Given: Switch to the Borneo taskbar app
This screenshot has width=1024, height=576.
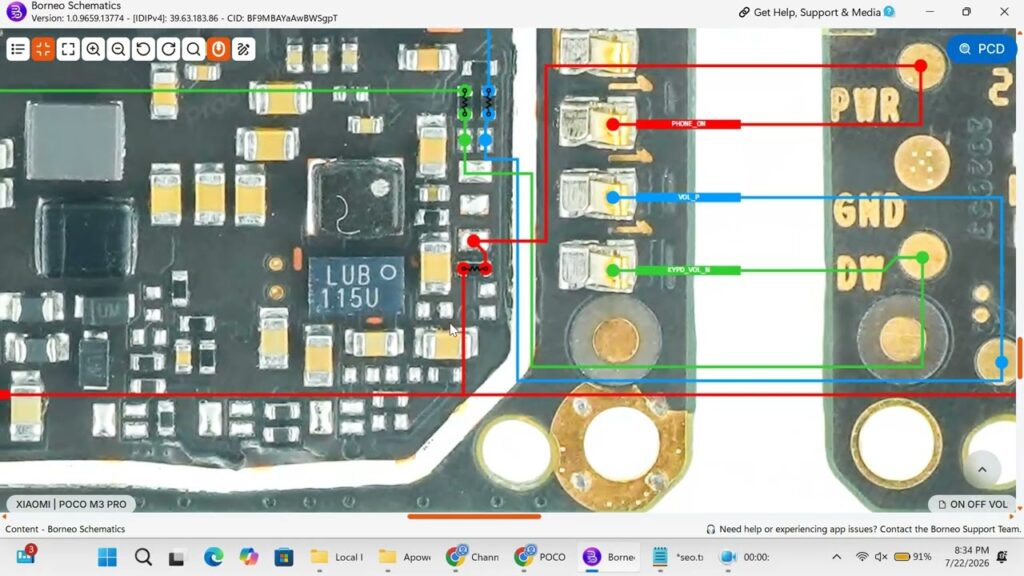Looking at the screenshot, I should (609, 557).
